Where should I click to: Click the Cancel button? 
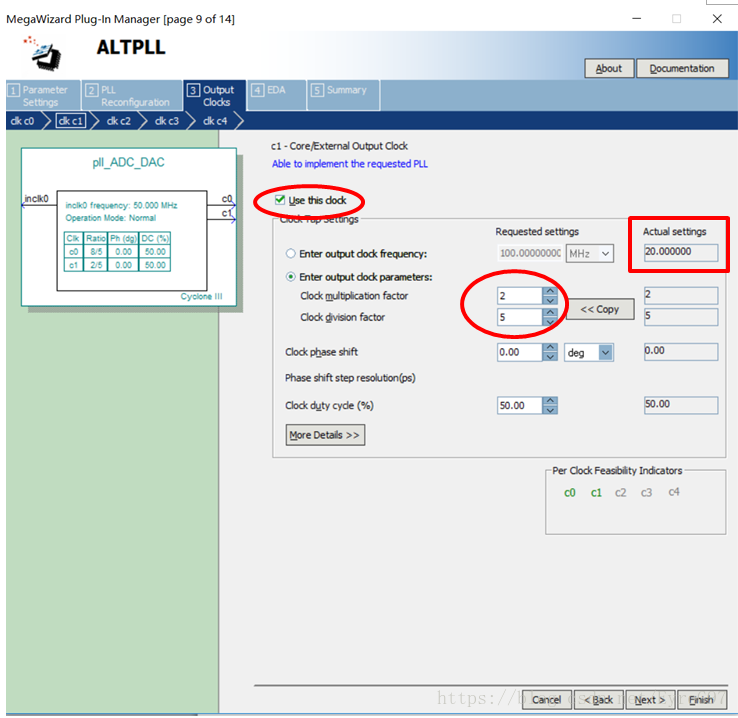[x=546, y=700]
